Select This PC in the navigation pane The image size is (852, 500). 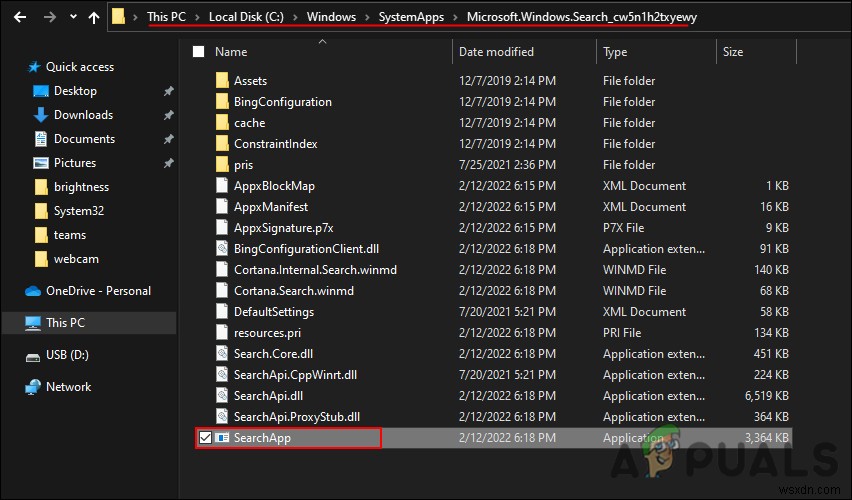point(65,322)
